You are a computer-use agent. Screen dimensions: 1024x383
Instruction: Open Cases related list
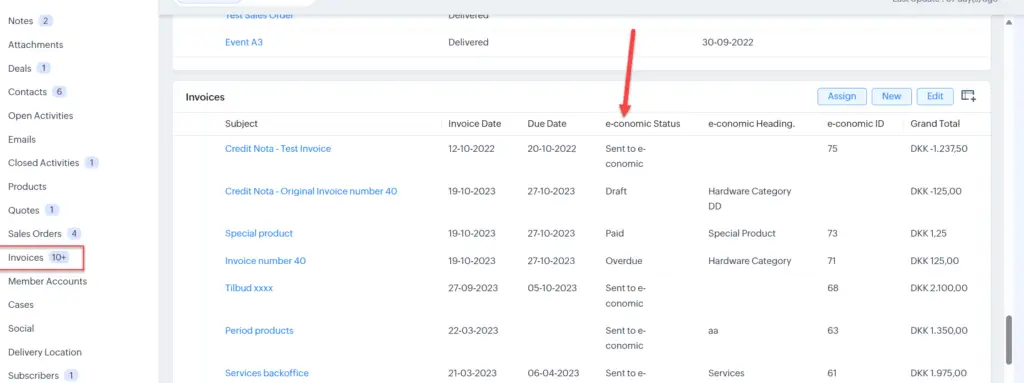[21, 305]
